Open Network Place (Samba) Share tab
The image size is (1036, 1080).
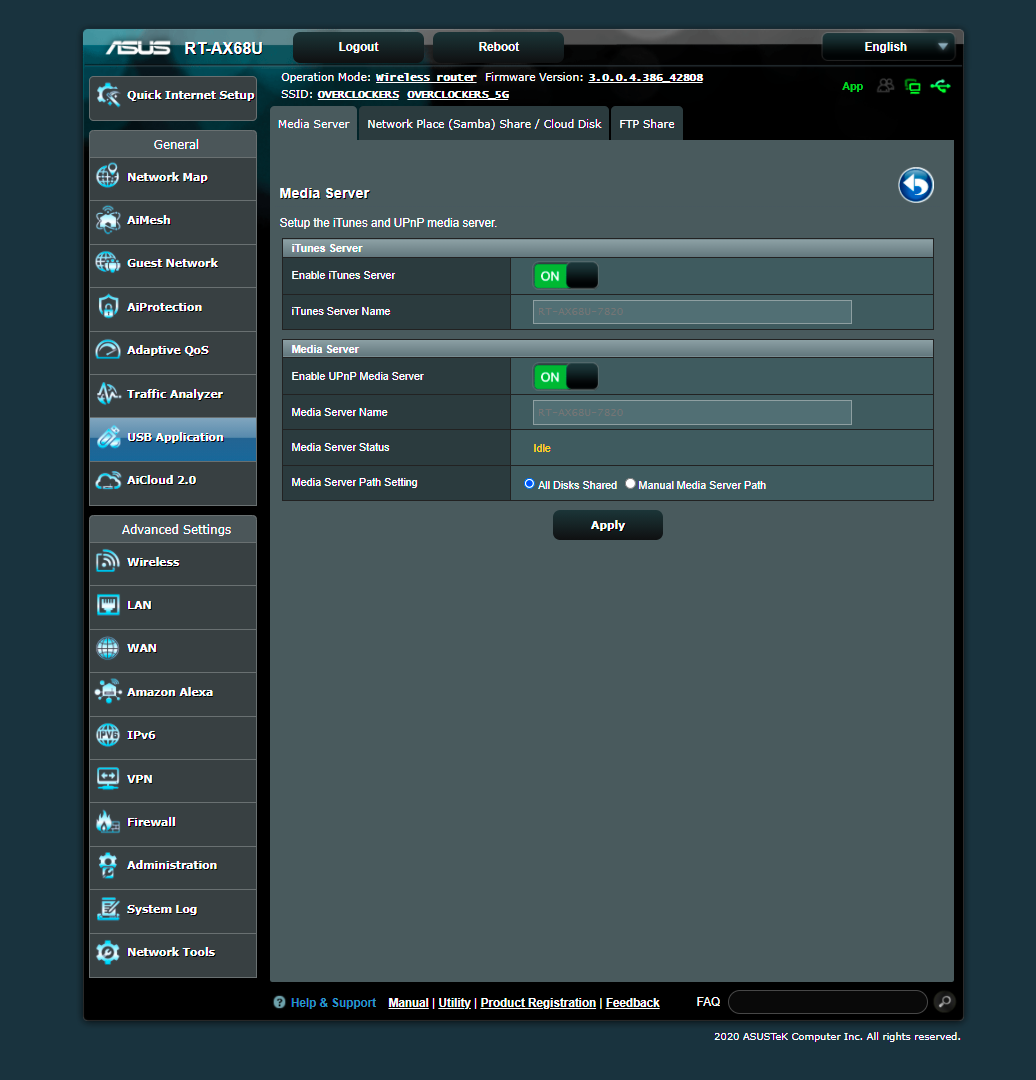tap(484, 124)
